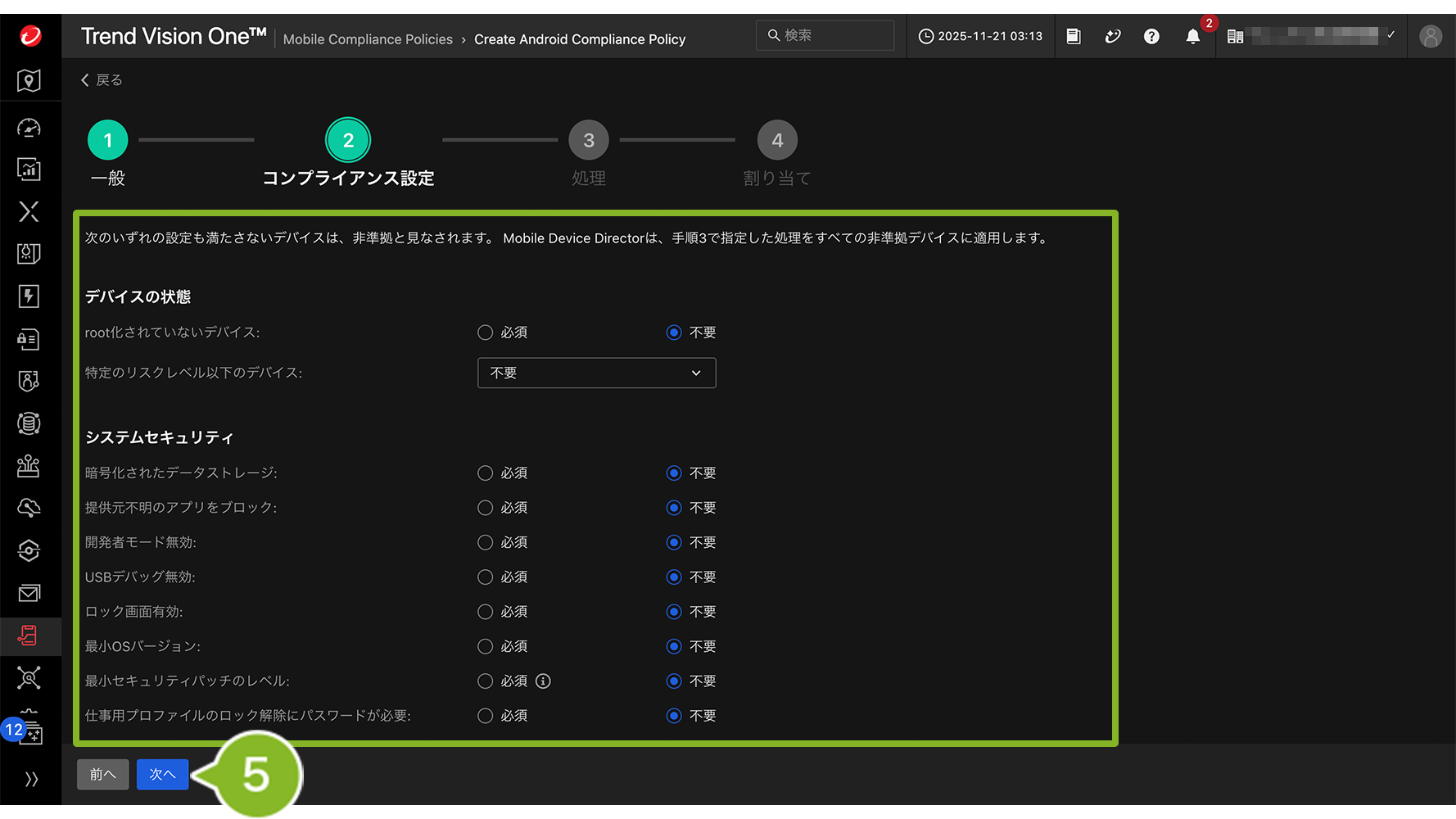Click the 前へ button
1456x819 pixels.
point(102,774)
